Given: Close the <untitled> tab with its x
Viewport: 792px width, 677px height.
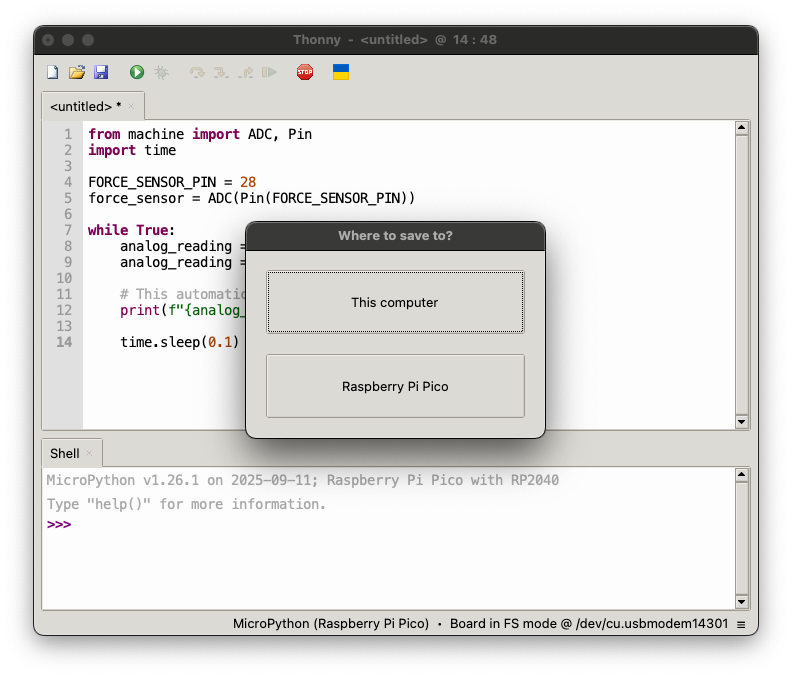Looking at the screenshot, I should [x=131, y=106].
